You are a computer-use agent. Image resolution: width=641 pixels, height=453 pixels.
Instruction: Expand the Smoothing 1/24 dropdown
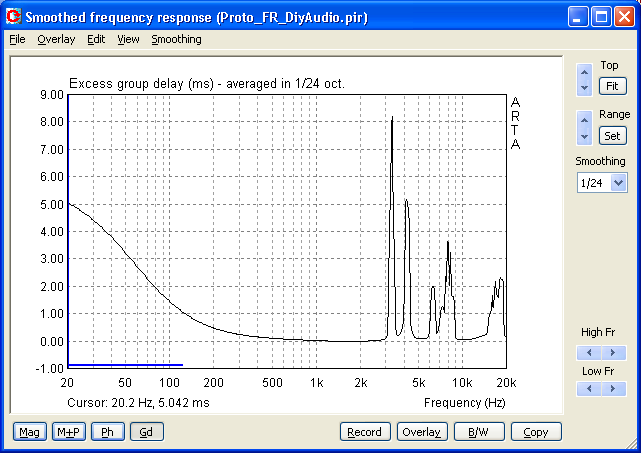click(x=619, y=183)
